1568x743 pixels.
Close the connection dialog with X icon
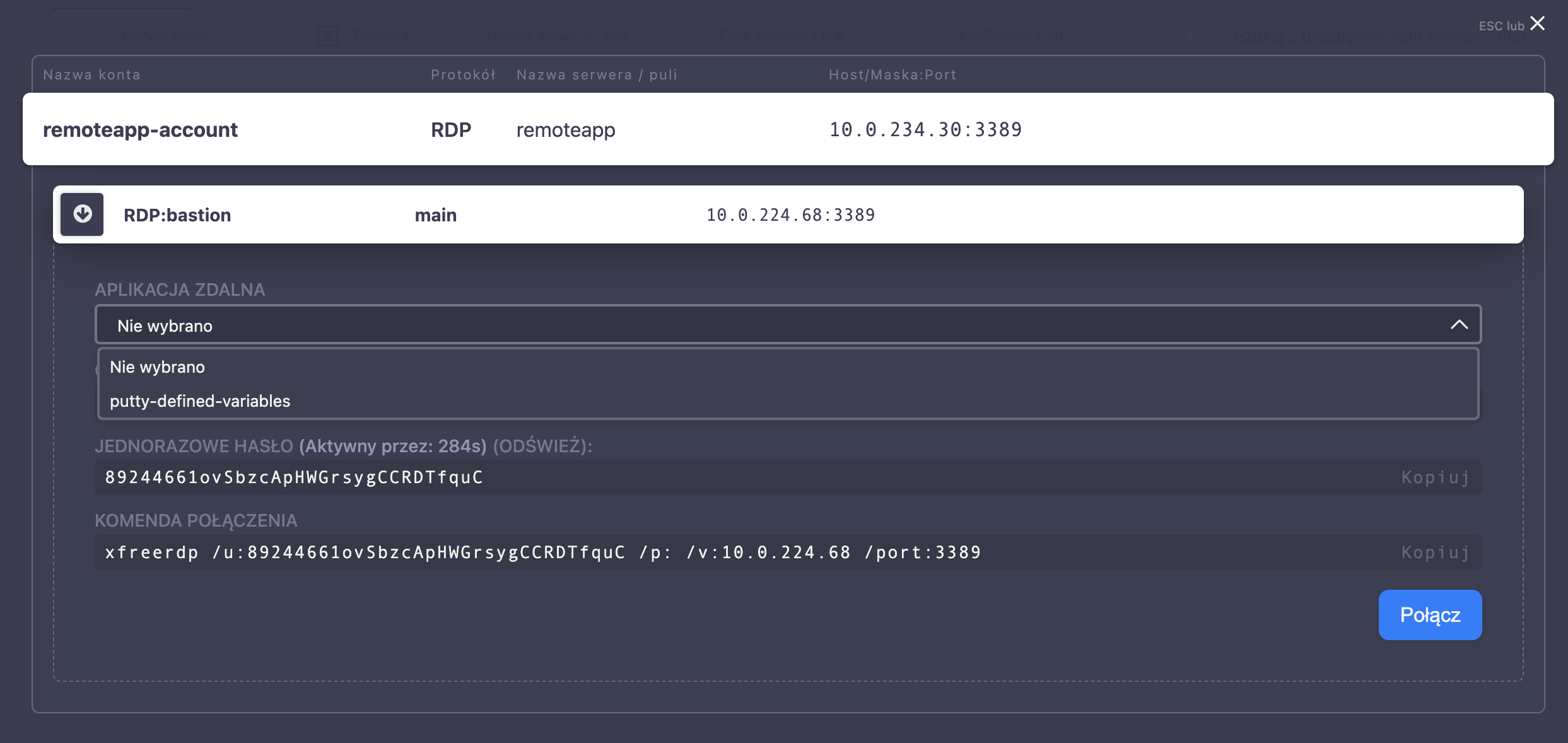click(x=1538, y=24)
